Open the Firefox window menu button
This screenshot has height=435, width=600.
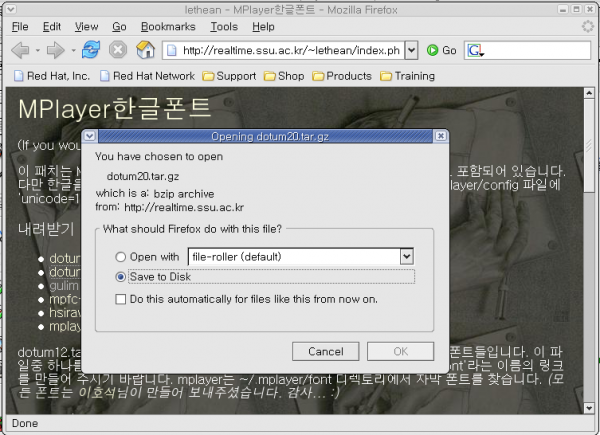(11, 9)
